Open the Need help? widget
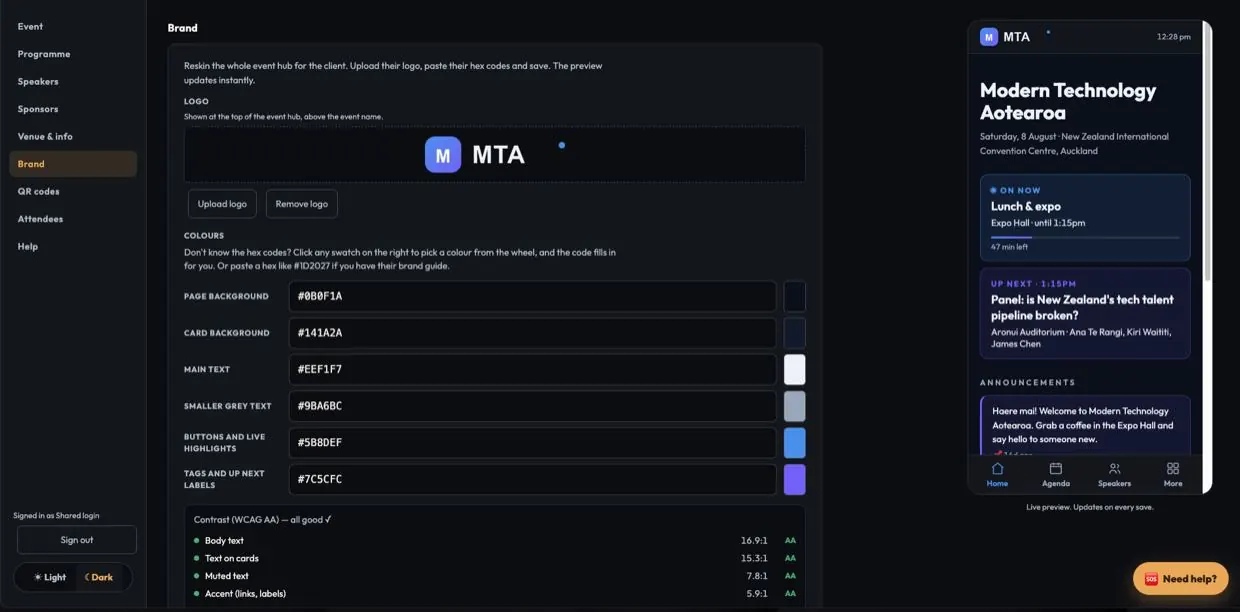Screen dimensions: 1240x612 (1180, 579)
